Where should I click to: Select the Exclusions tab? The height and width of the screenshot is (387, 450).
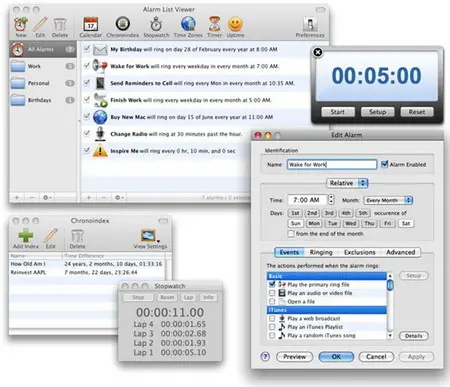[360, 252]
